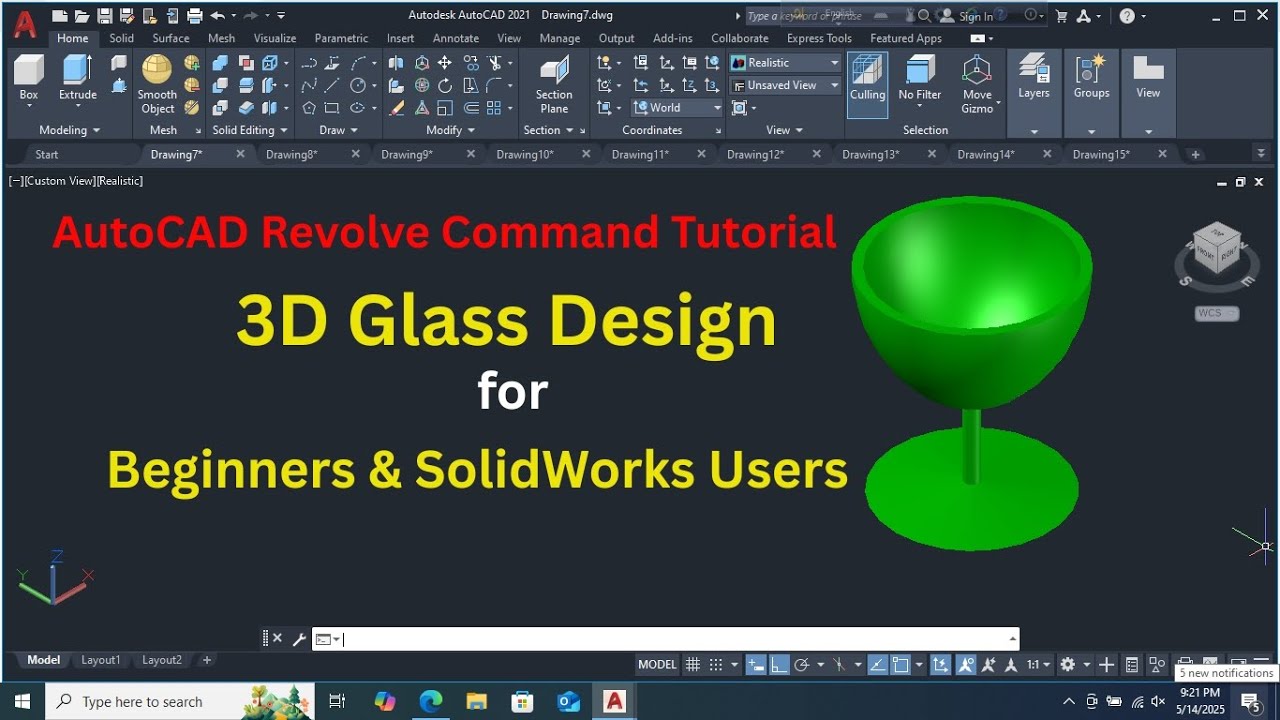Open the World UCS dropdown
Image resolution: width=1280 pixels, height=720 pixels.
(676, 108)
